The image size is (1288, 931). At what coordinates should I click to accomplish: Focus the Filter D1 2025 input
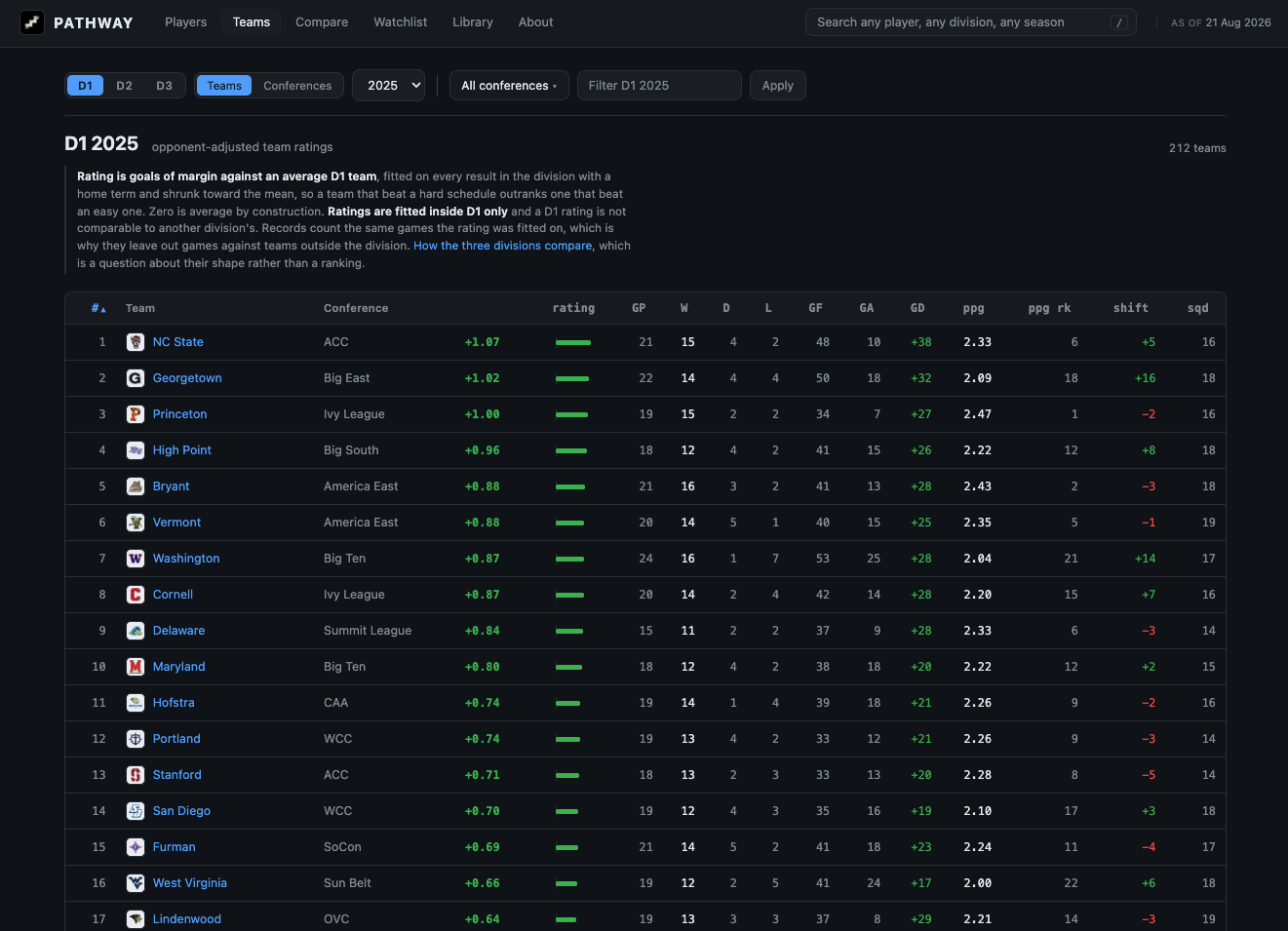point(659,86)
